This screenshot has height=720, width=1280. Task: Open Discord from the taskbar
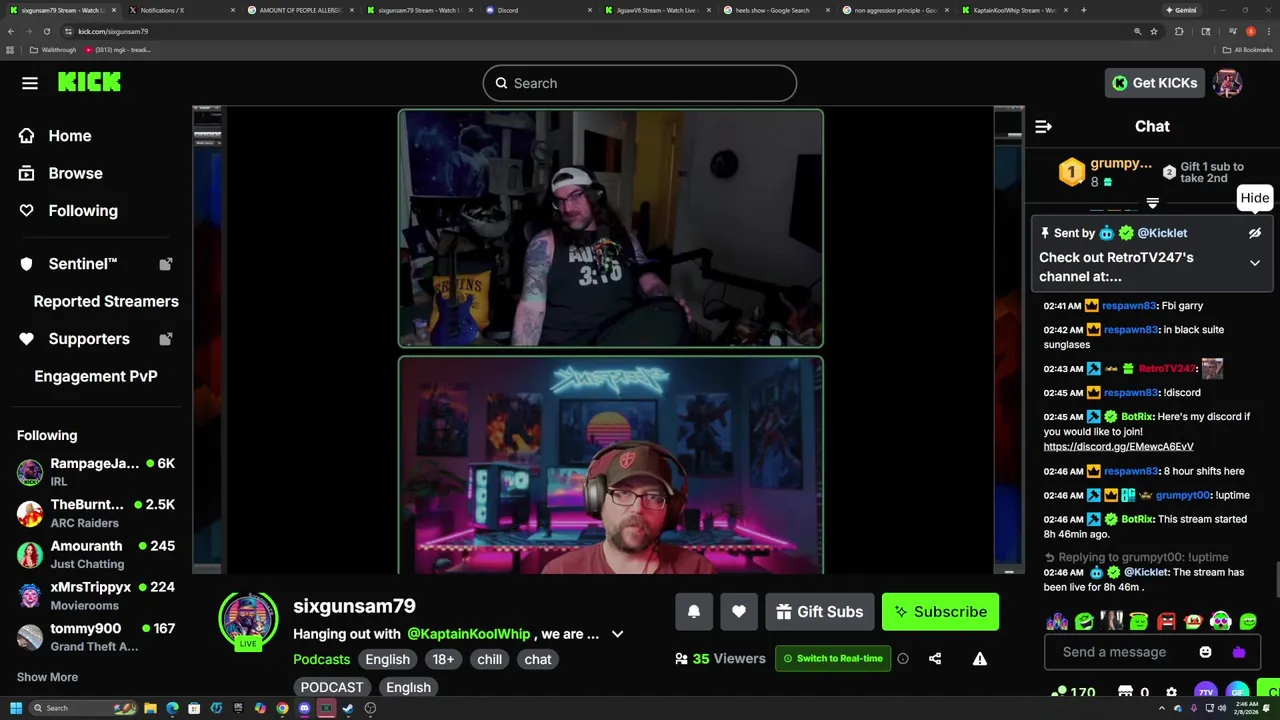tap(304, 708)
